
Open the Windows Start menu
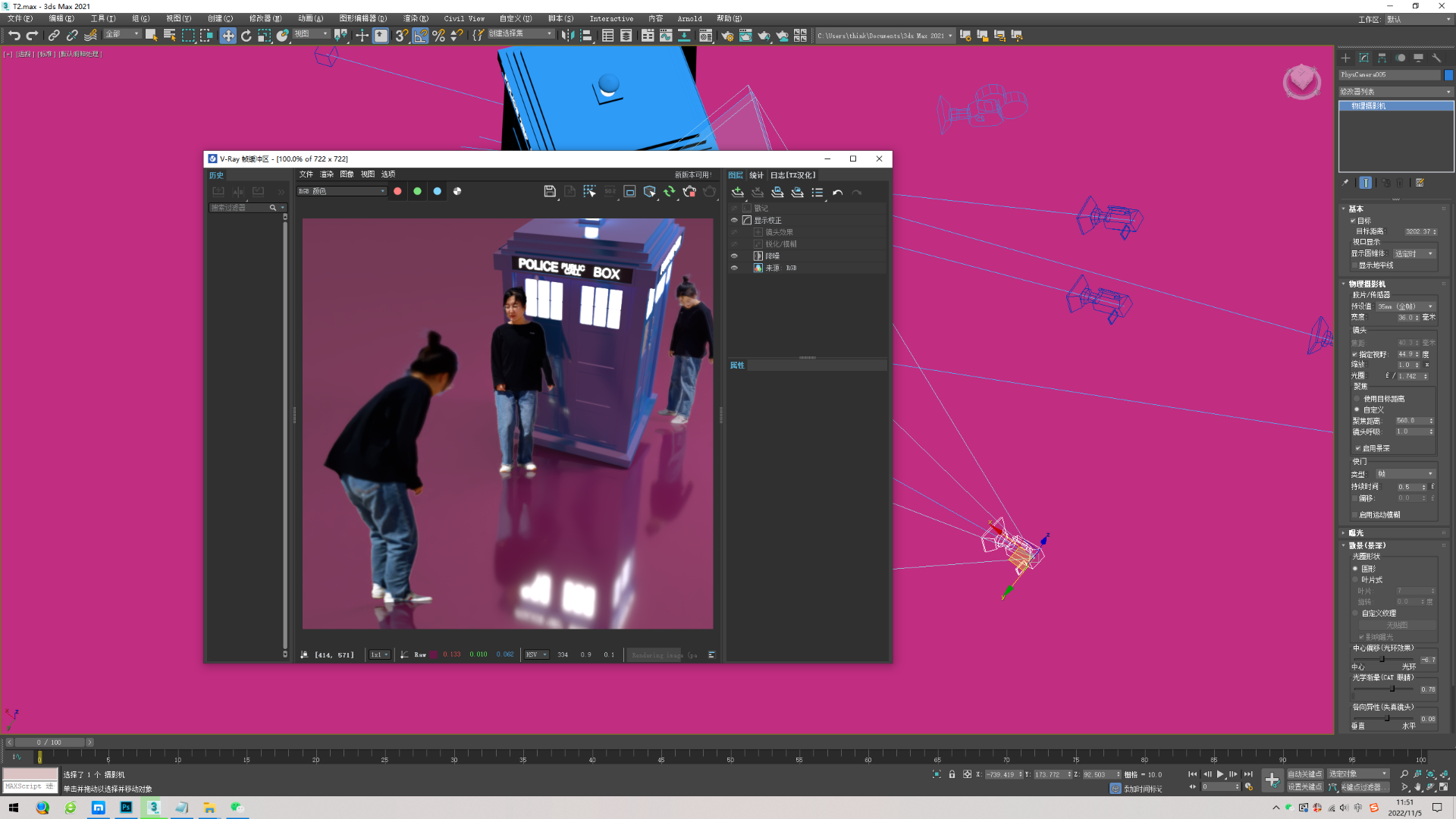[x=13, y=808]
